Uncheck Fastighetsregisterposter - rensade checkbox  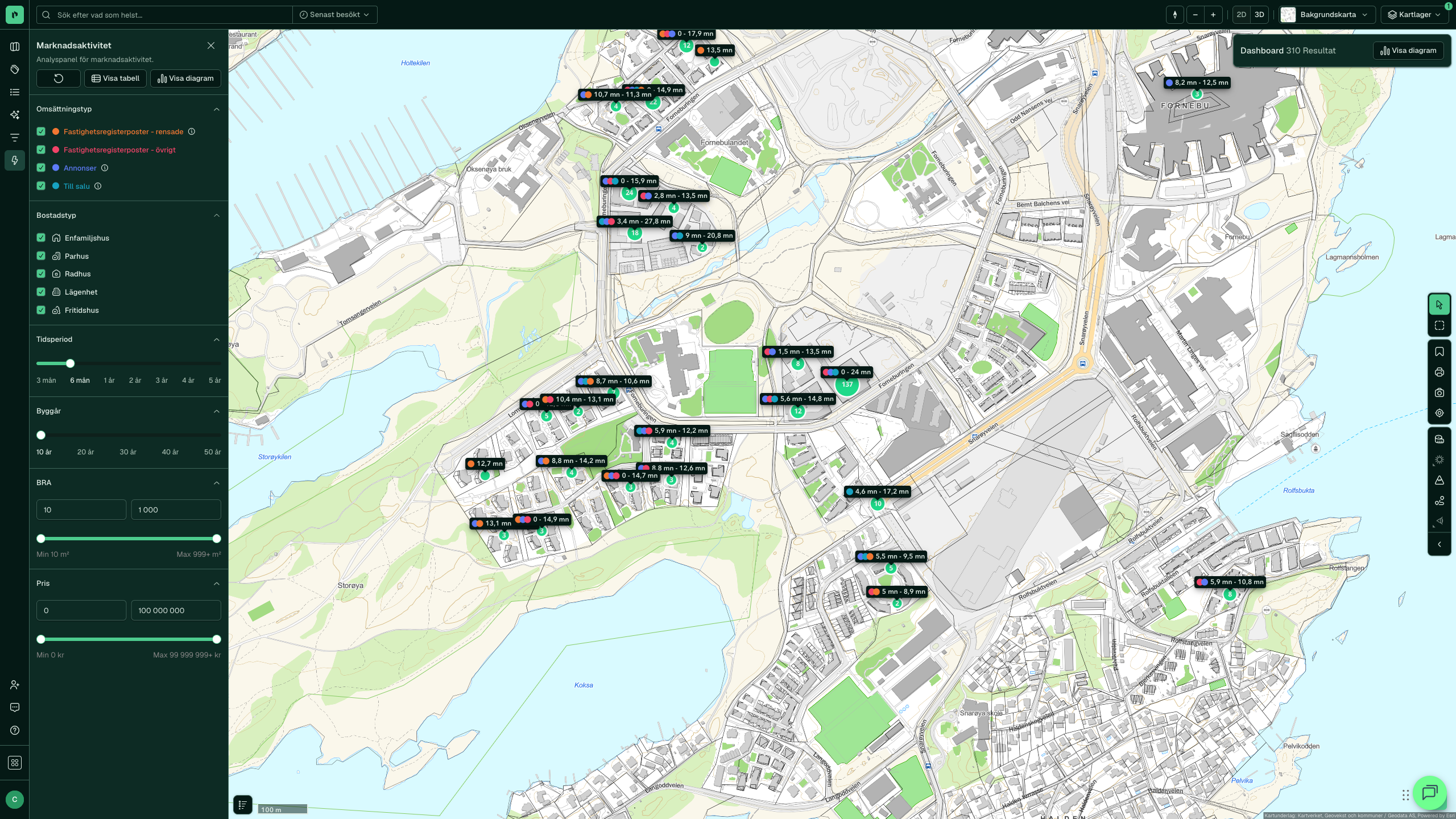(41, 131)
